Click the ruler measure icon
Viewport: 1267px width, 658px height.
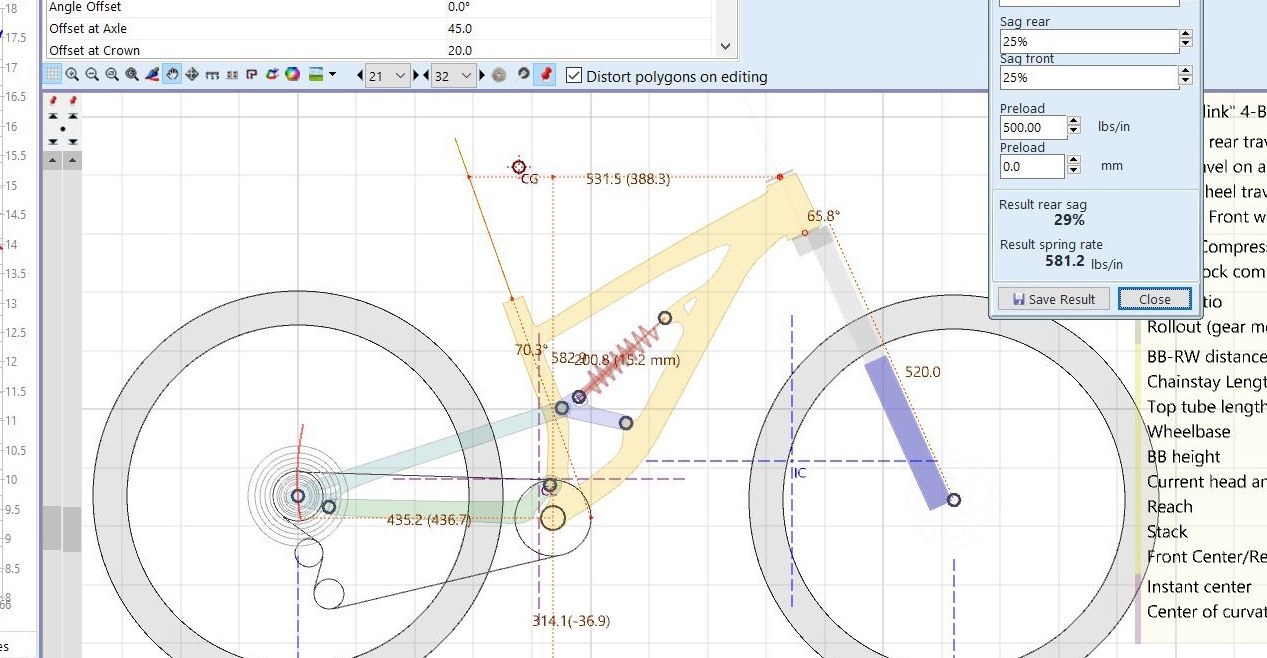(x=212, y=75)
